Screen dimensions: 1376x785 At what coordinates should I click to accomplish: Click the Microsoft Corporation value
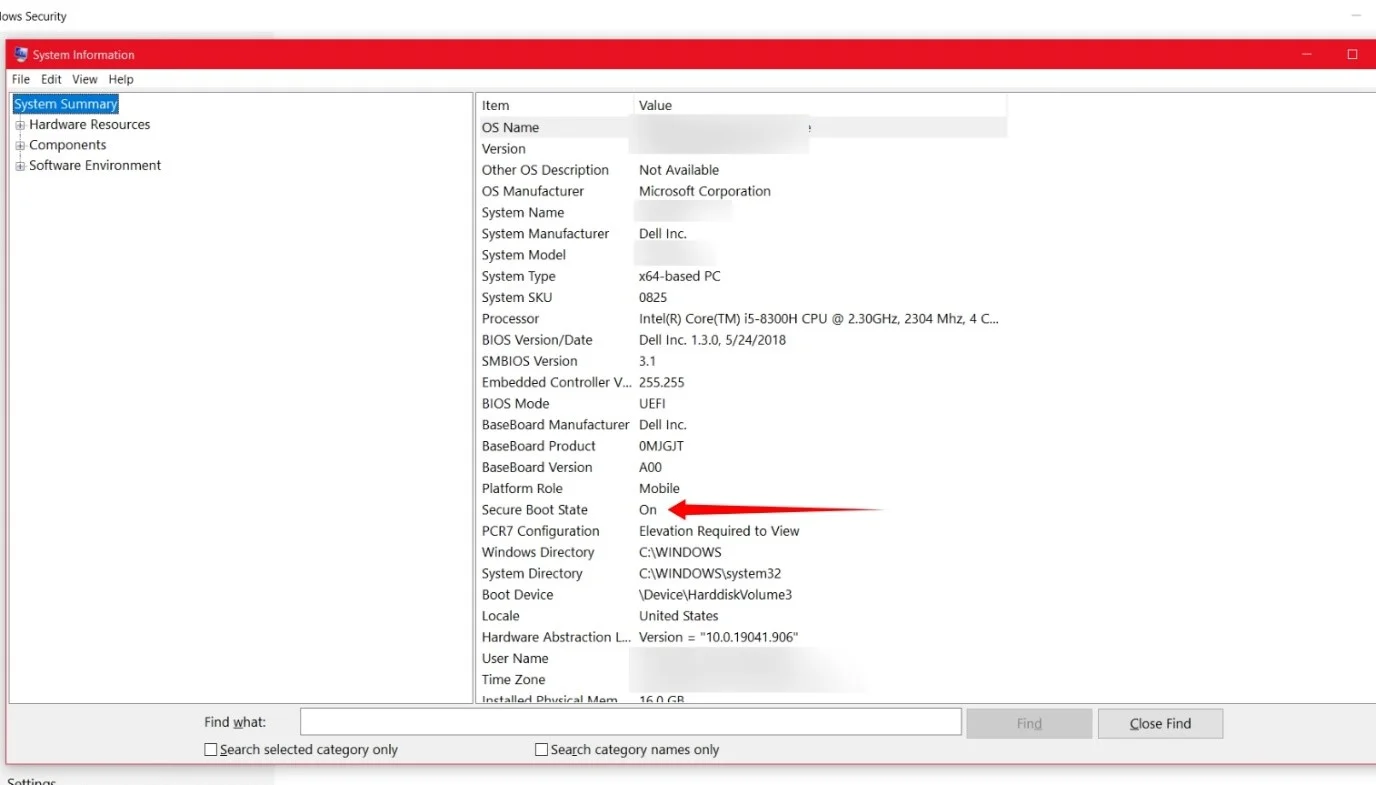(x=705, y=191)
